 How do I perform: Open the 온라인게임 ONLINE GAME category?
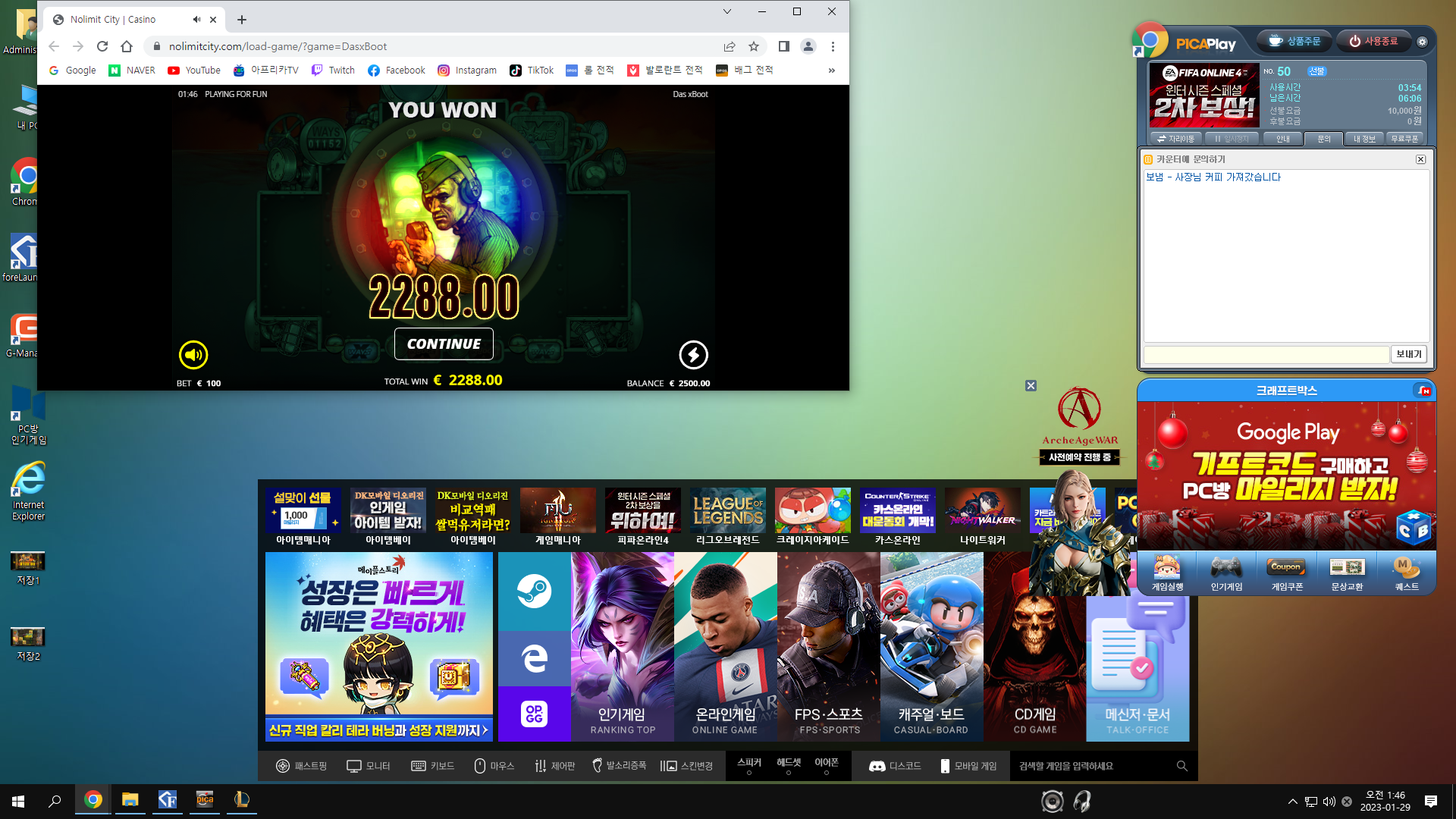tap(726, 647)
